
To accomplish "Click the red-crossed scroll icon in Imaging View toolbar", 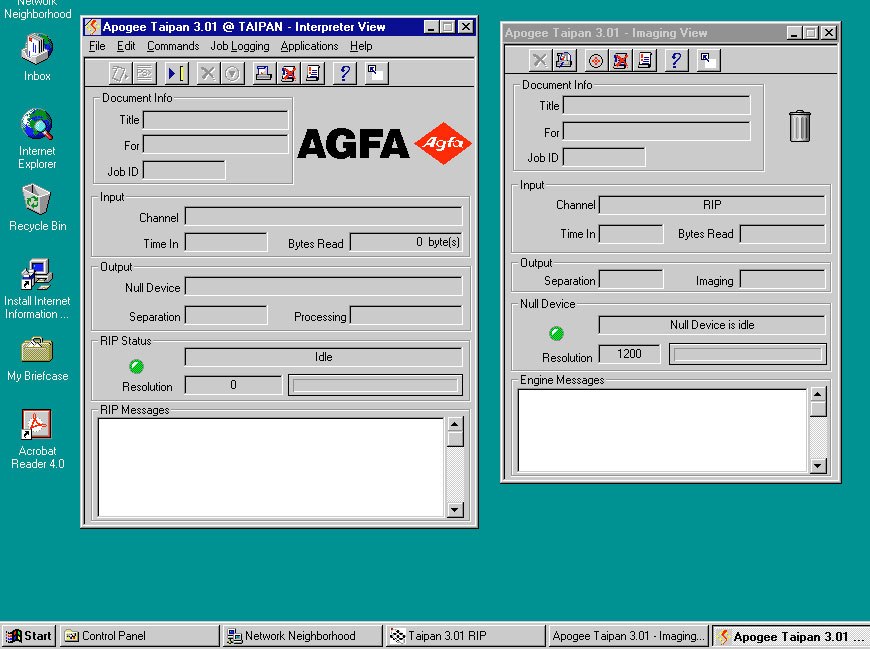I will [620, 60].
